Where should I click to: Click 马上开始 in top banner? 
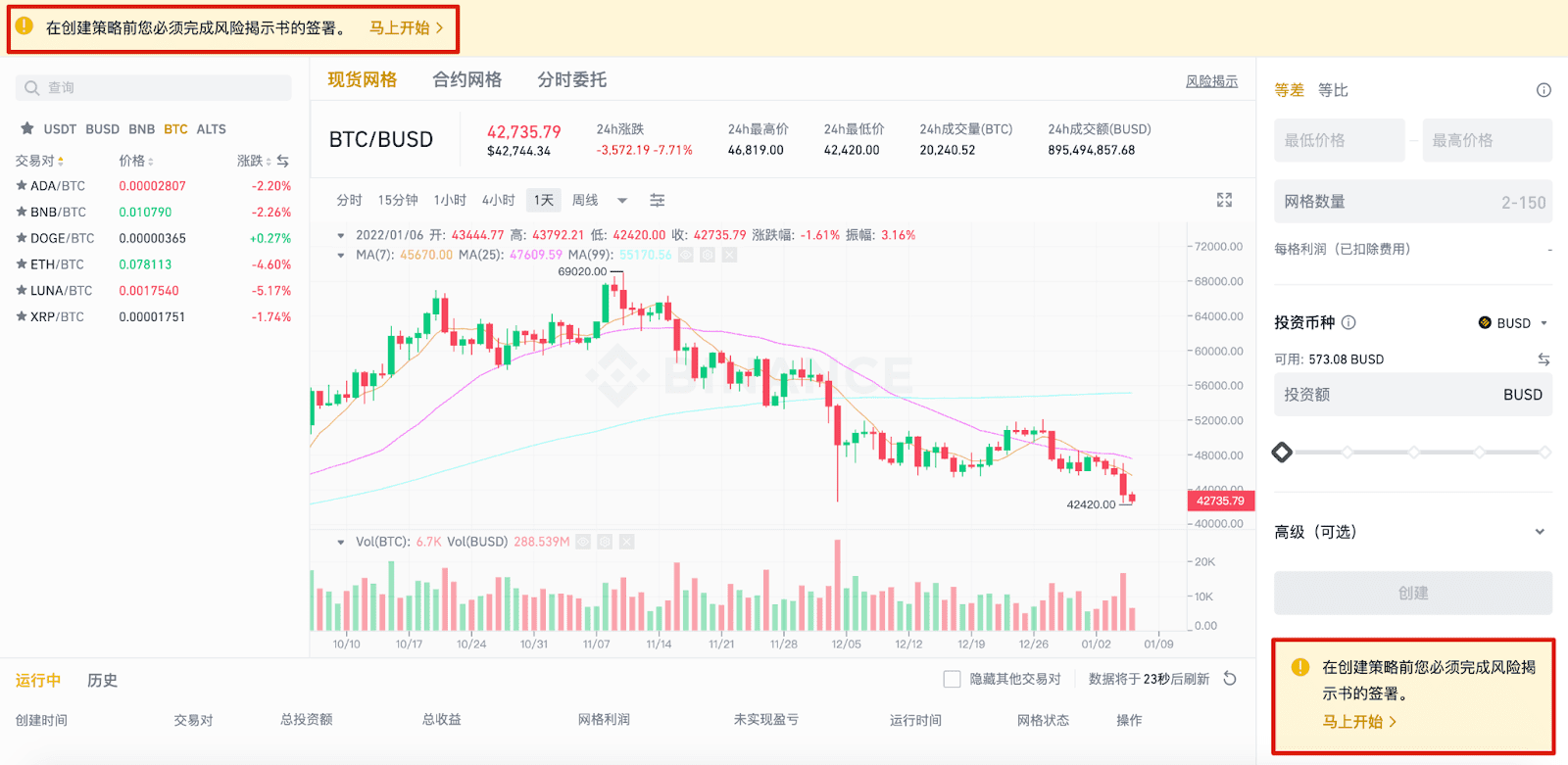tap(406, 27)
